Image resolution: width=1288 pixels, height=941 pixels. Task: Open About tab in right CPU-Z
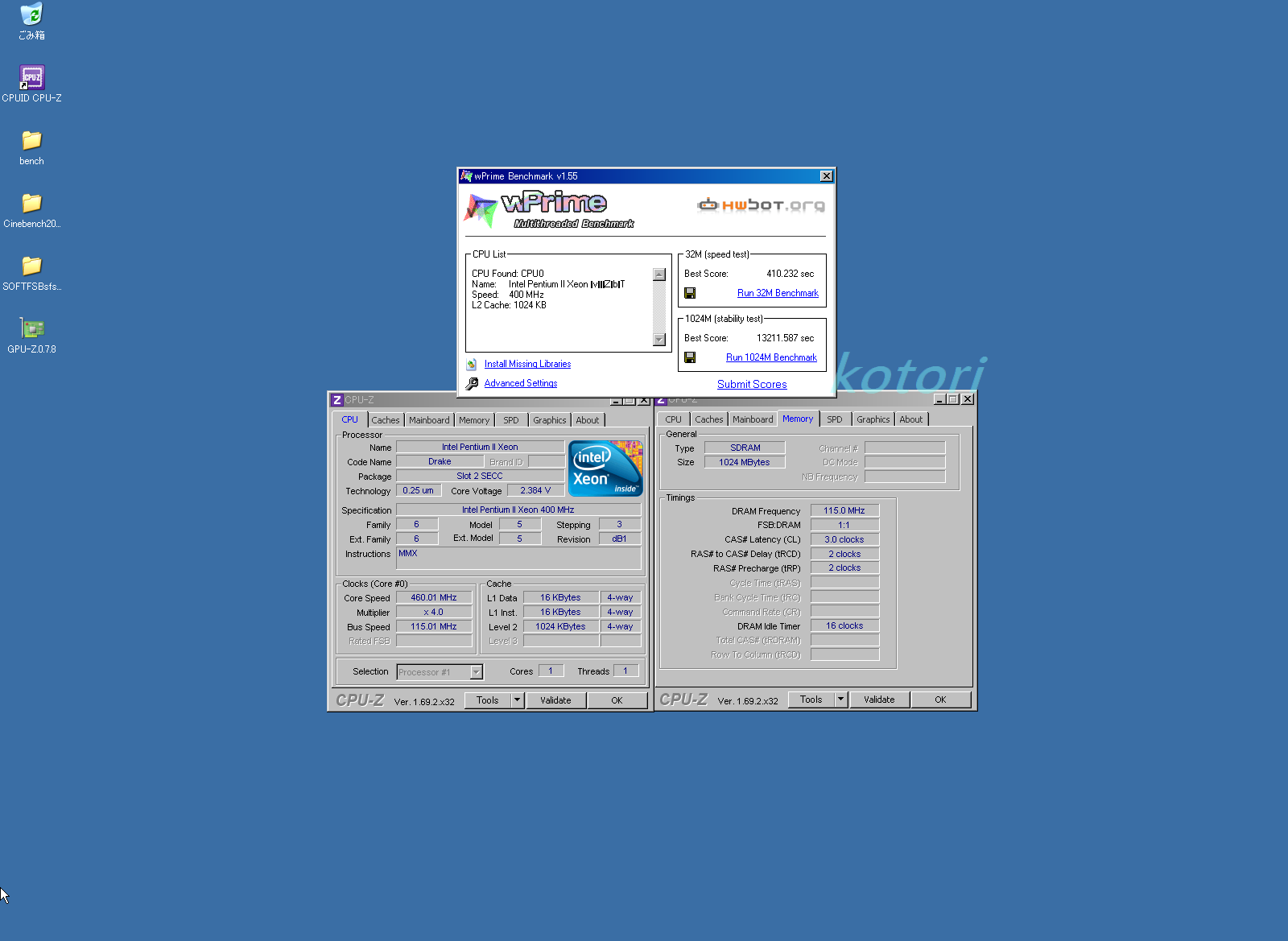[911, 419]
